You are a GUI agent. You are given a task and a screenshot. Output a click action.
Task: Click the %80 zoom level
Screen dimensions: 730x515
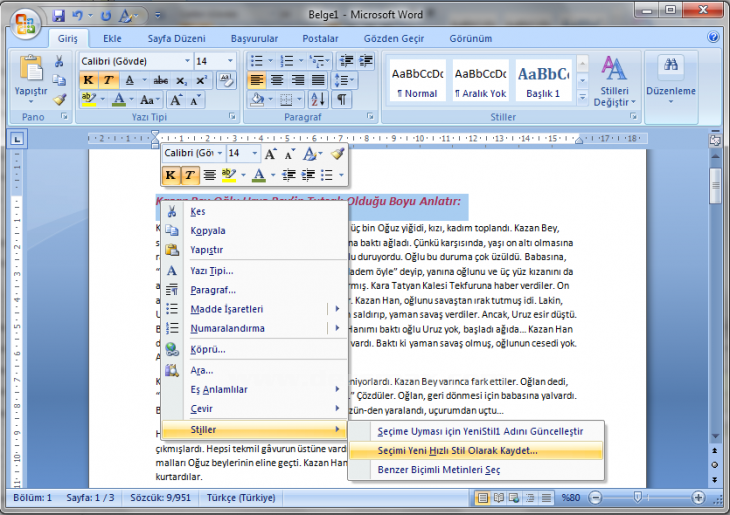[570, 498]
